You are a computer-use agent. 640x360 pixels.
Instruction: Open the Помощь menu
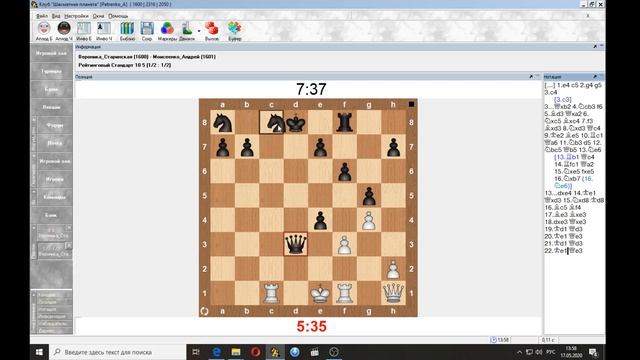118,16
